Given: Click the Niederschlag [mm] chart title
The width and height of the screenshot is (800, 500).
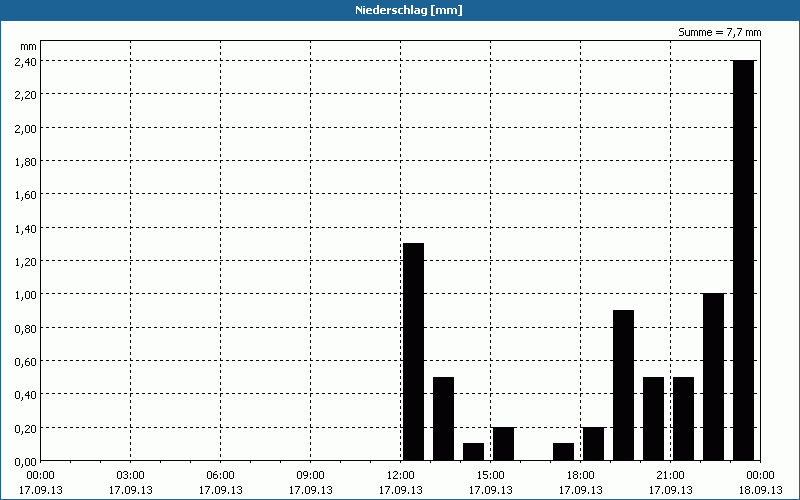Looking at the screenshot, I should click(x=409, y=10).
